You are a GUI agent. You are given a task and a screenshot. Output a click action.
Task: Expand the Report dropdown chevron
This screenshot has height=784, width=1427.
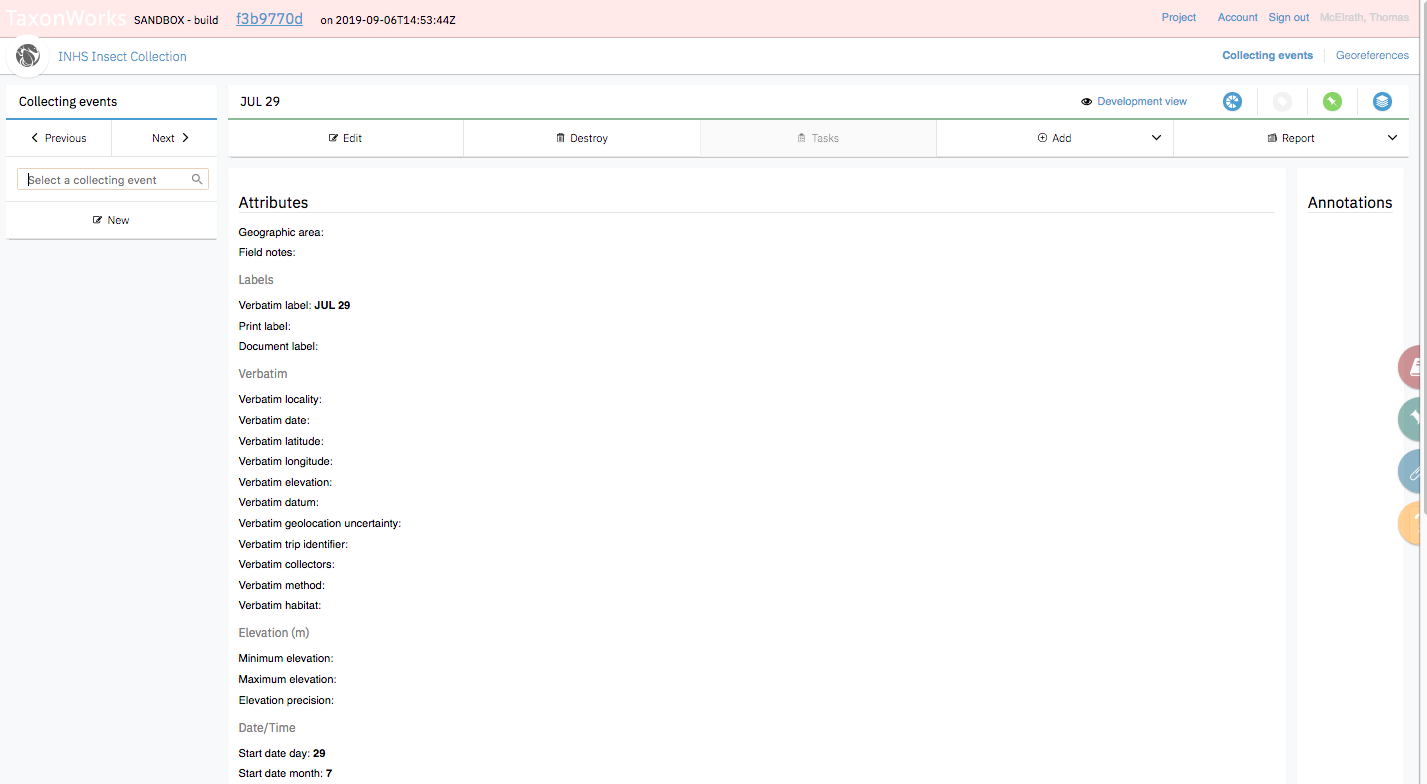pyautogui.click(x=1392, y=137)
